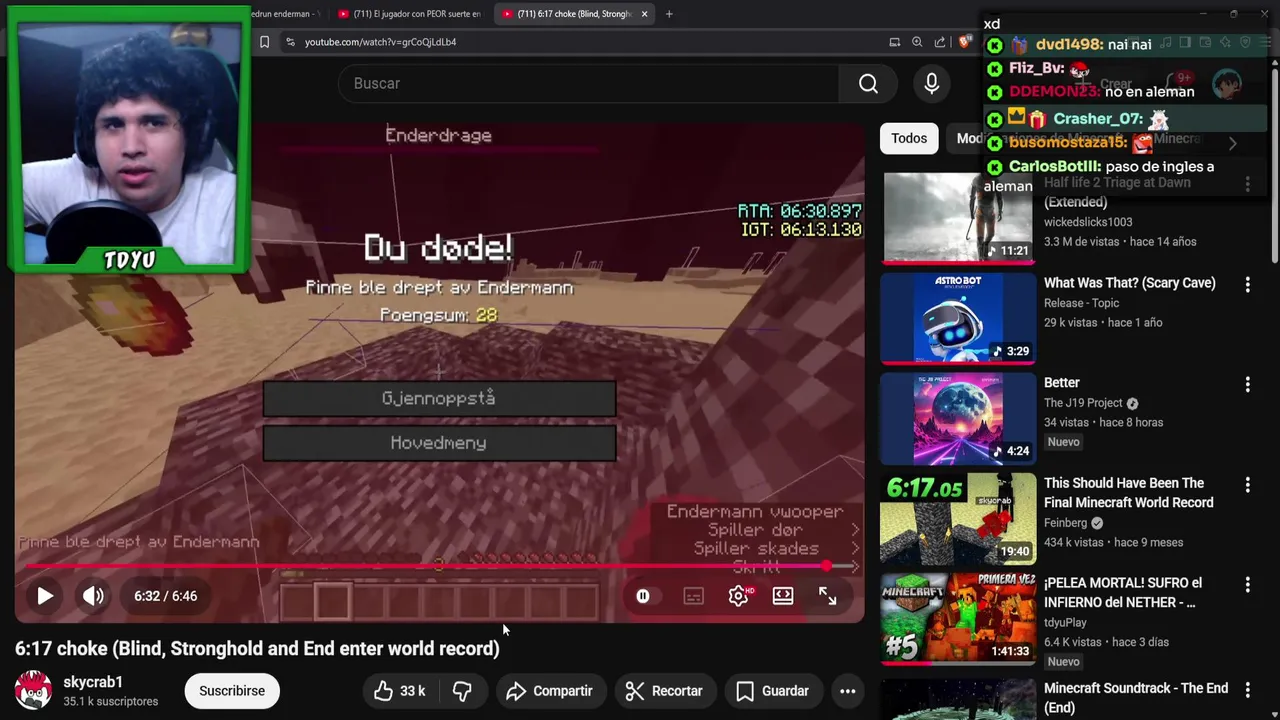This screenshot has height=720, width=1280.
Task: Open 'This Should Have Been The Final' title
Action: (1128, 493)
